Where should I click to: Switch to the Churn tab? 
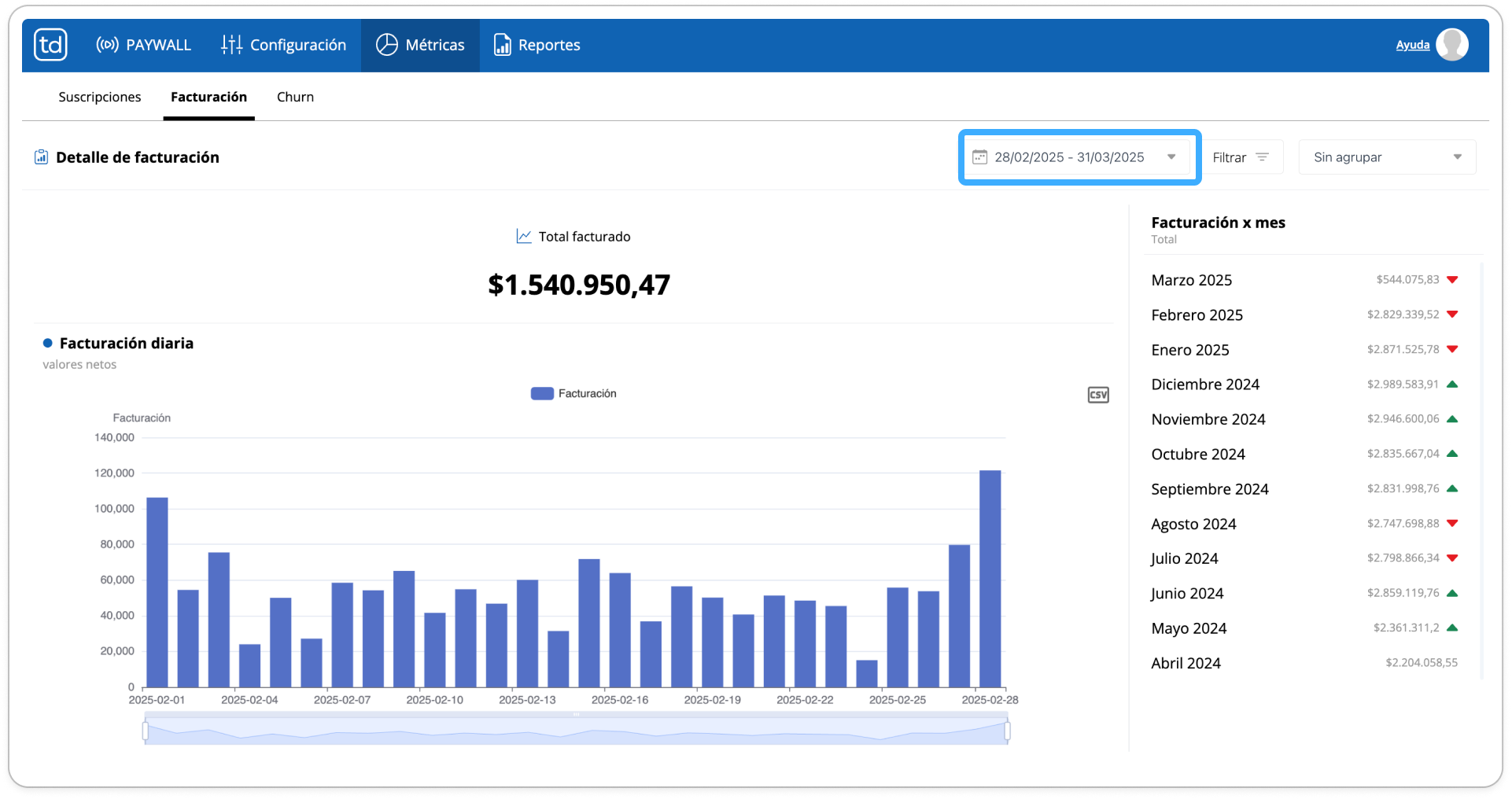click(x=295, y=97)
